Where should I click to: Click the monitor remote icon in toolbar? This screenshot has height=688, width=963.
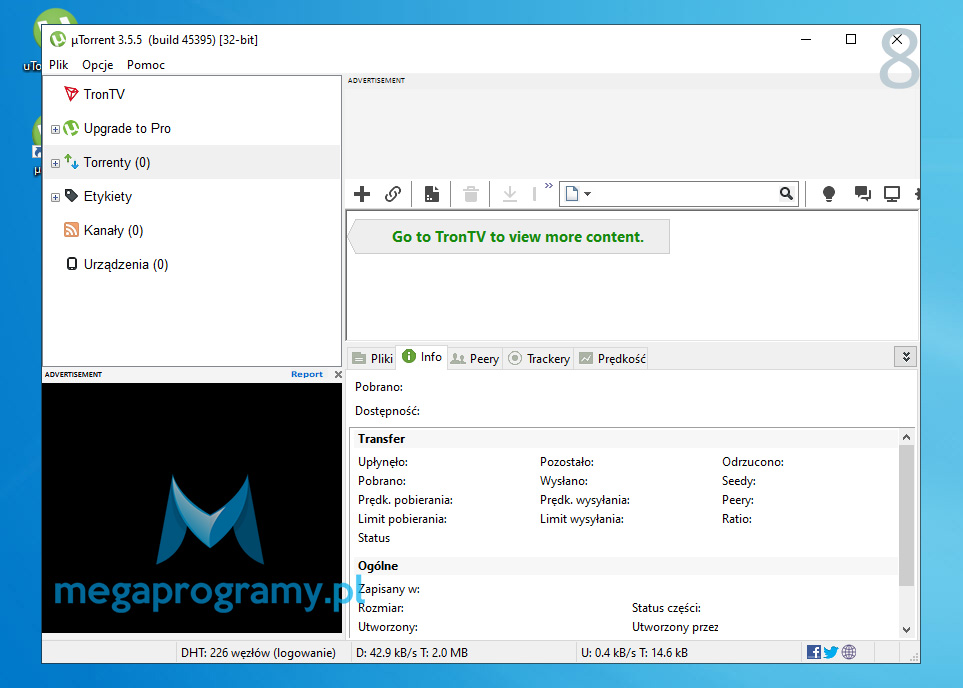892,194
